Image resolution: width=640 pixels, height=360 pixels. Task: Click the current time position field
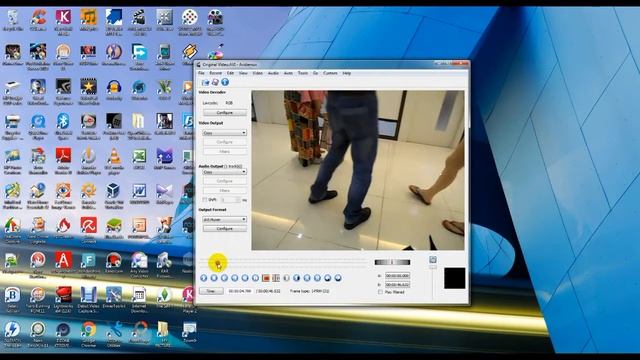click(x=240, y=291)
